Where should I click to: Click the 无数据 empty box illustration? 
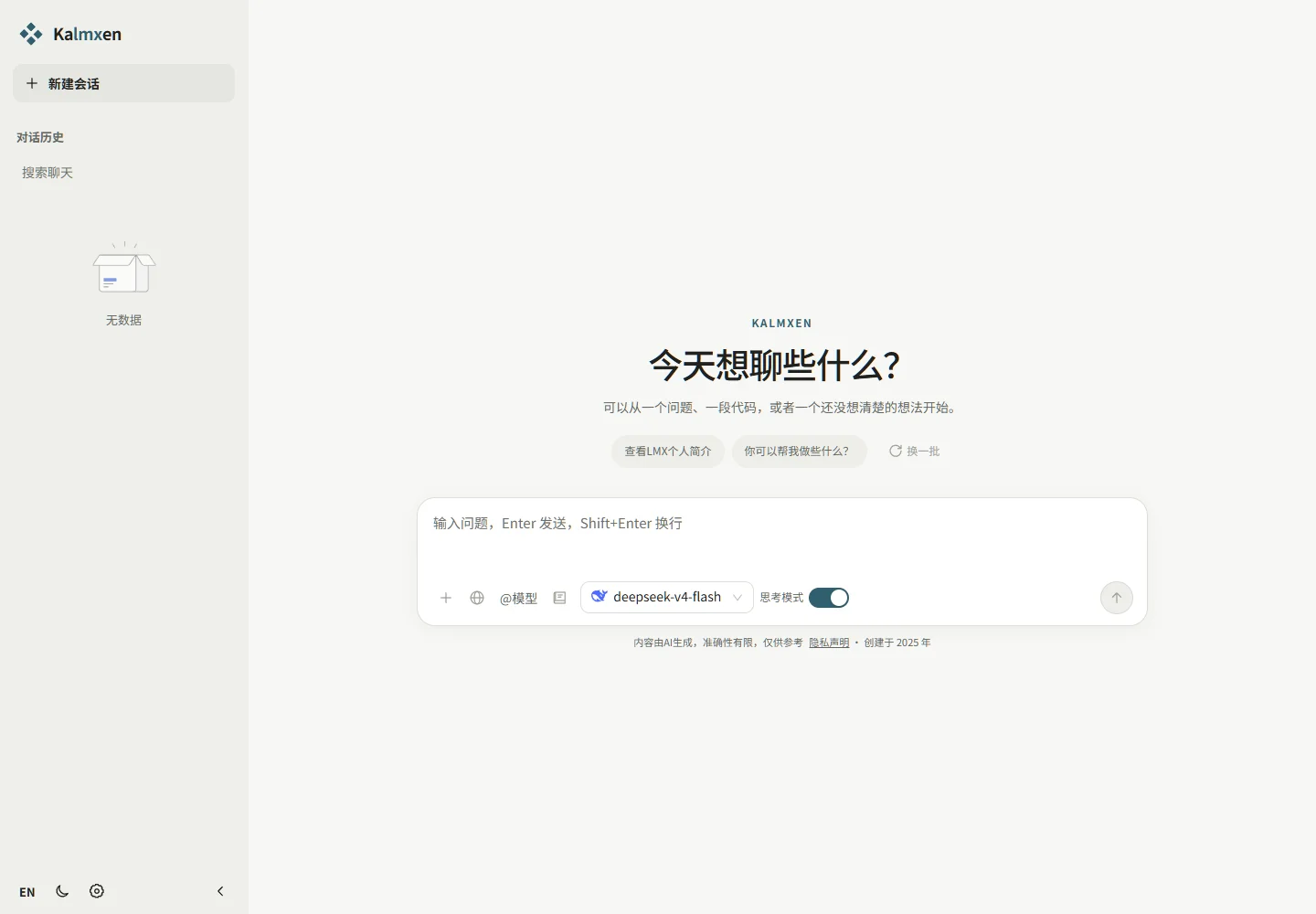pyautogui.click(x=124, y=268)
